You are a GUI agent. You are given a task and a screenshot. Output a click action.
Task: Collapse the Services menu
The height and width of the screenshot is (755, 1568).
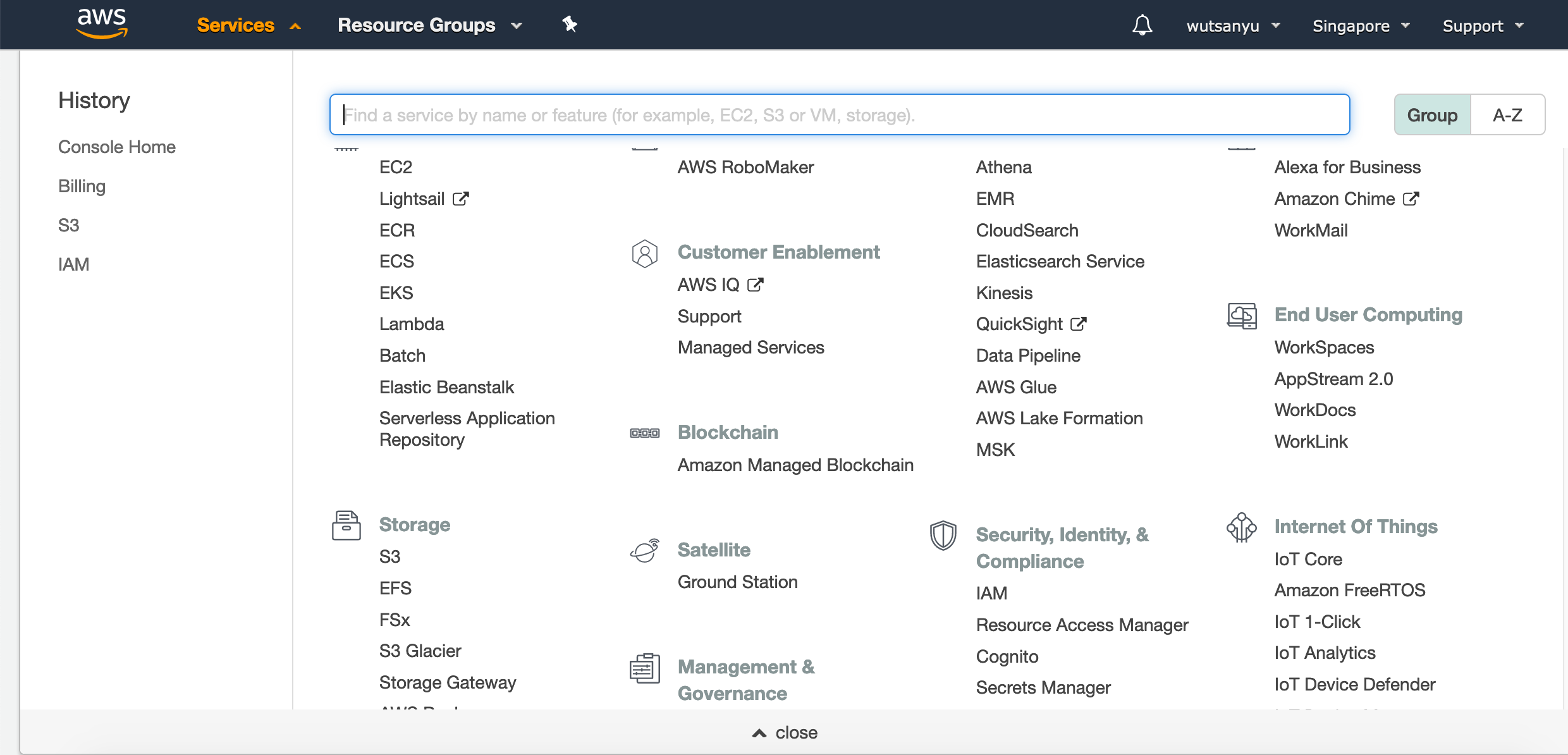pos(248,25)
